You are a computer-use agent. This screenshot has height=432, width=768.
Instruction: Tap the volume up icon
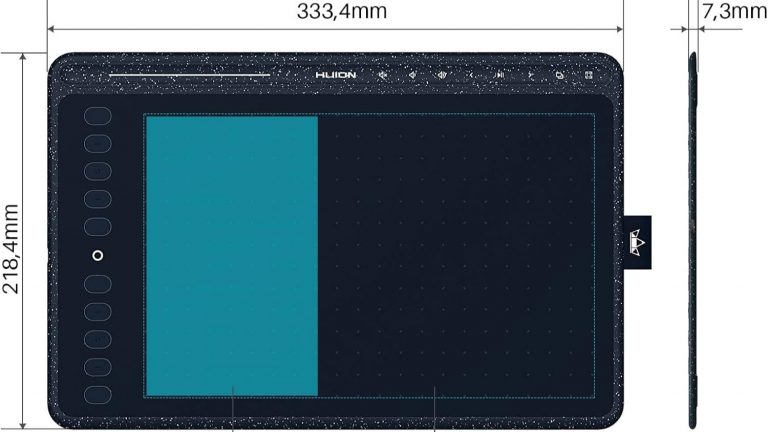pos(442,75)
